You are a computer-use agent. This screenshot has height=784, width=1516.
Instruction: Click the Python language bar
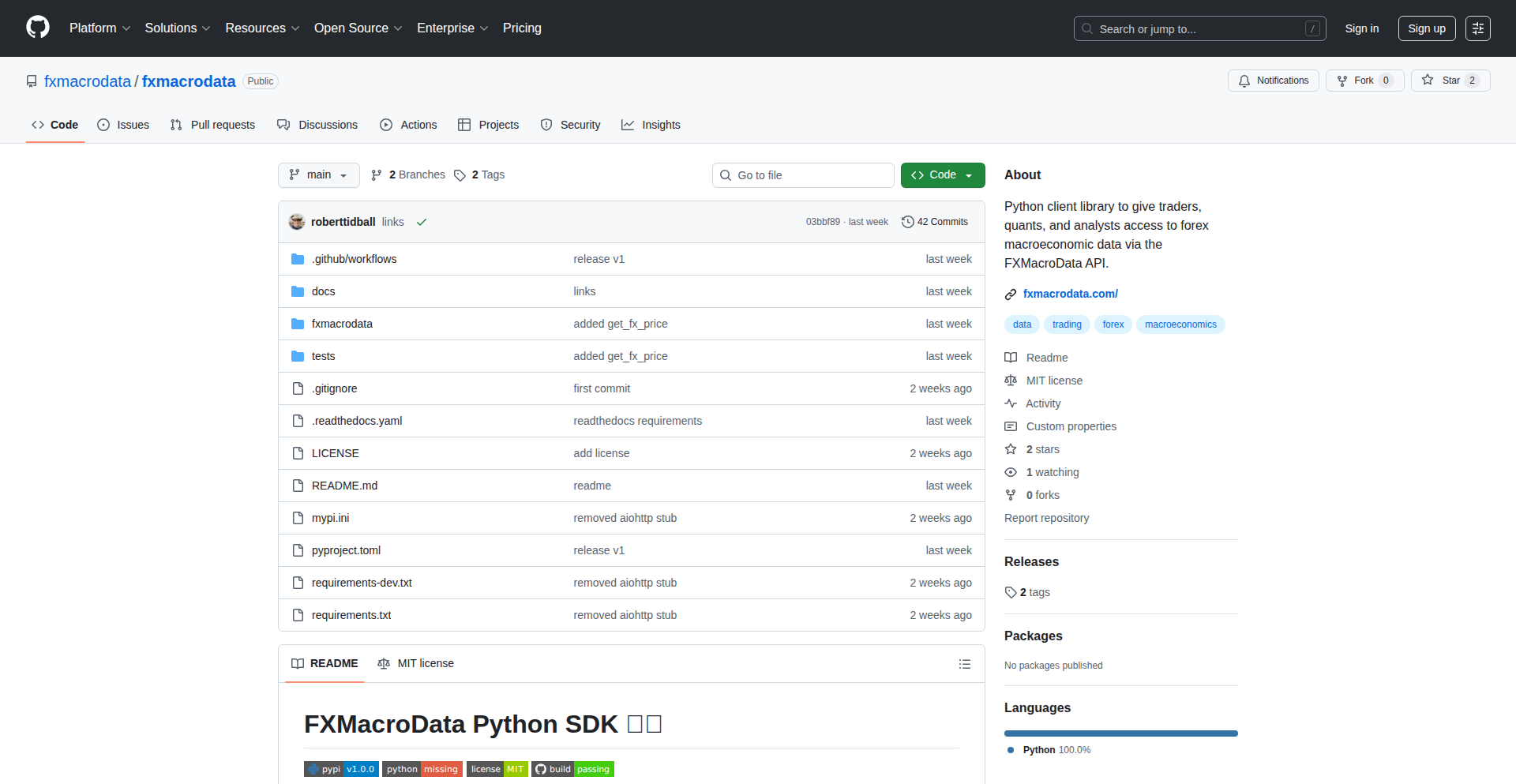pos(1120,733)
